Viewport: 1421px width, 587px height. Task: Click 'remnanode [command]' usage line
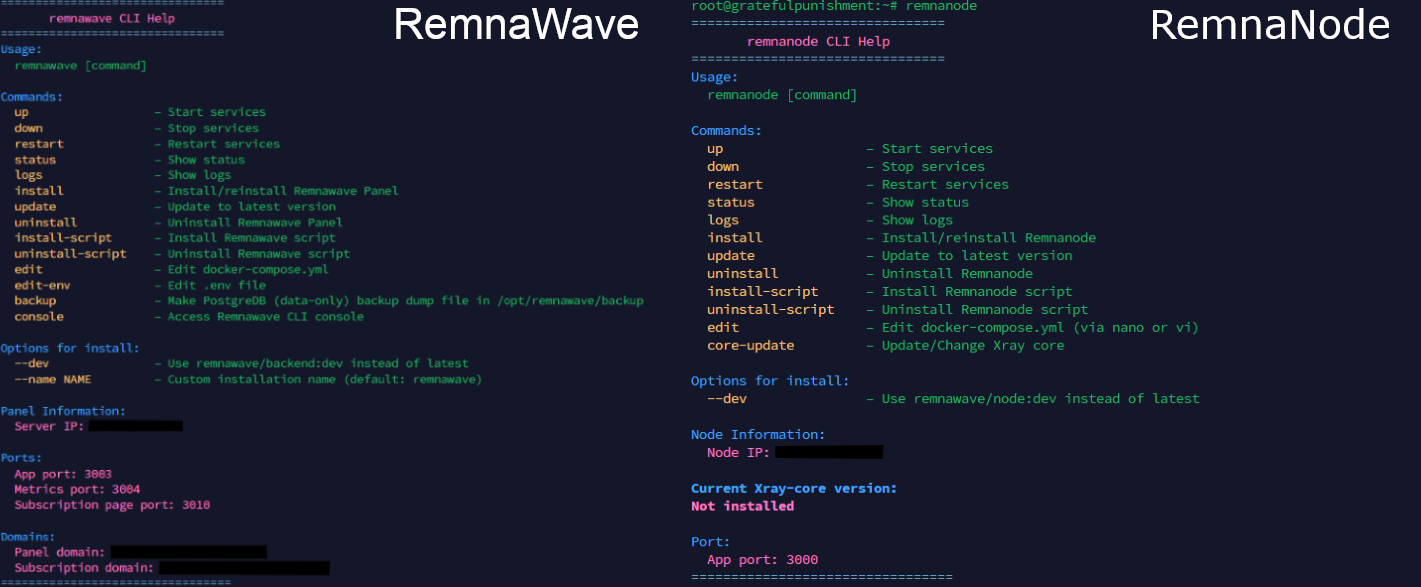pos(782,95)
